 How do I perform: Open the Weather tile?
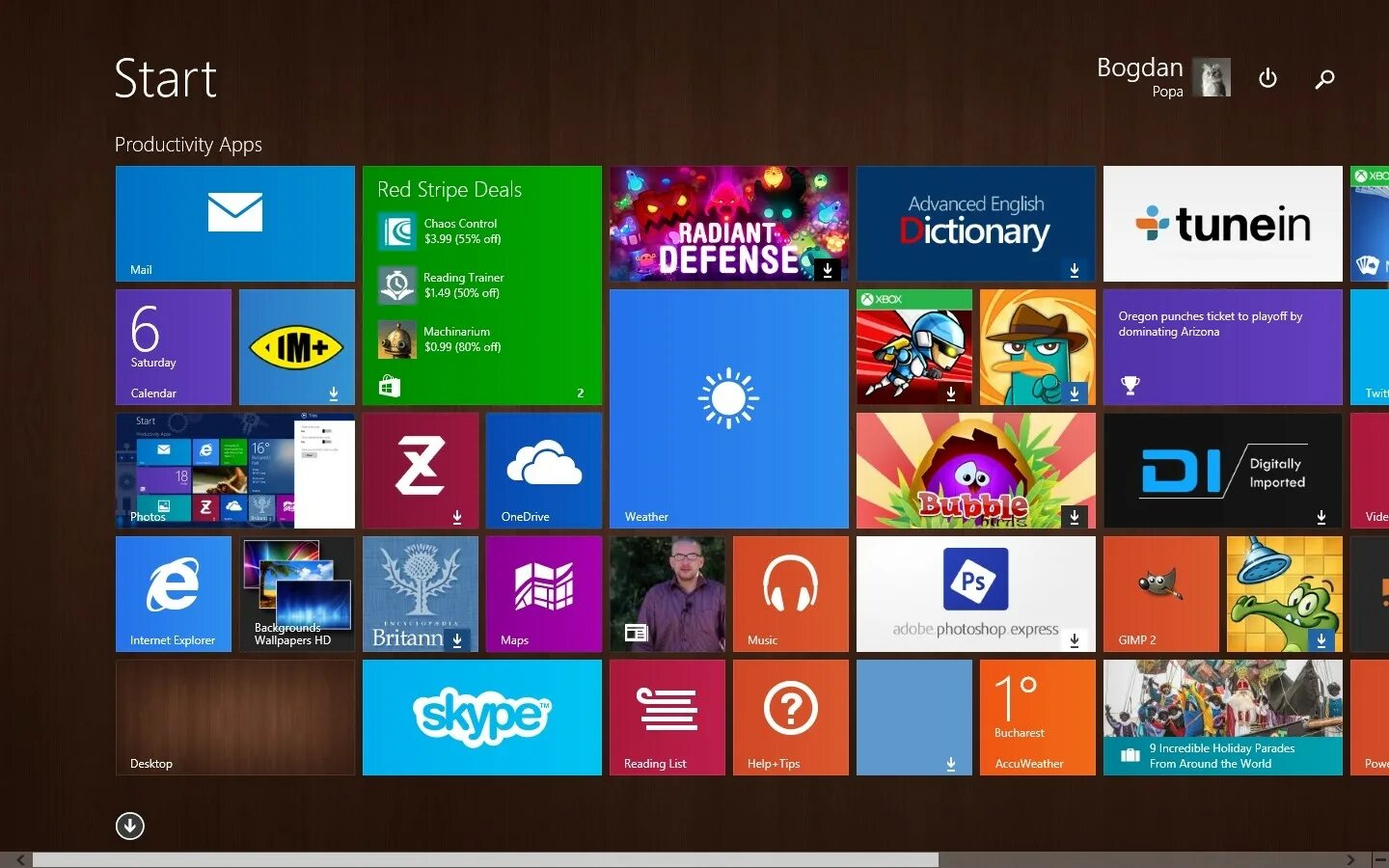pyautogui.click(x=729, y=409)
